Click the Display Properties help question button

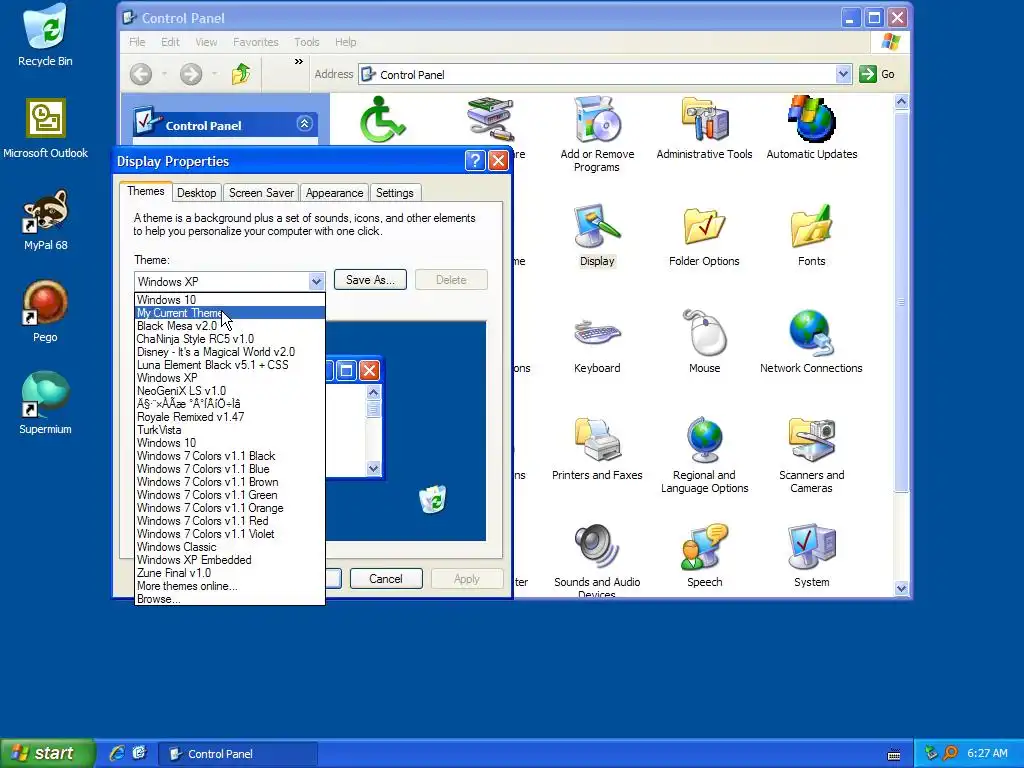coord(475,161)
